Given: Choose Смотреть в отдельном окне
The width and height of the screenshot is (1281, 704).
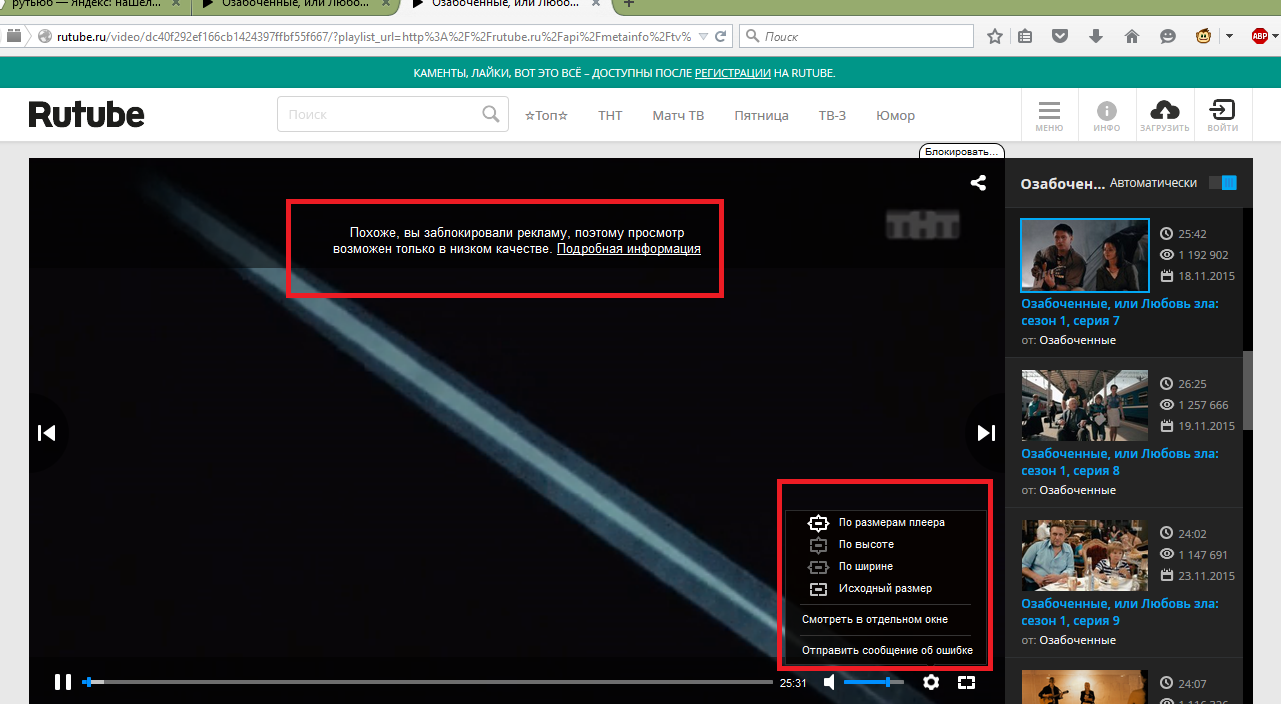Looking at the screenshot, I should point(874,620).
